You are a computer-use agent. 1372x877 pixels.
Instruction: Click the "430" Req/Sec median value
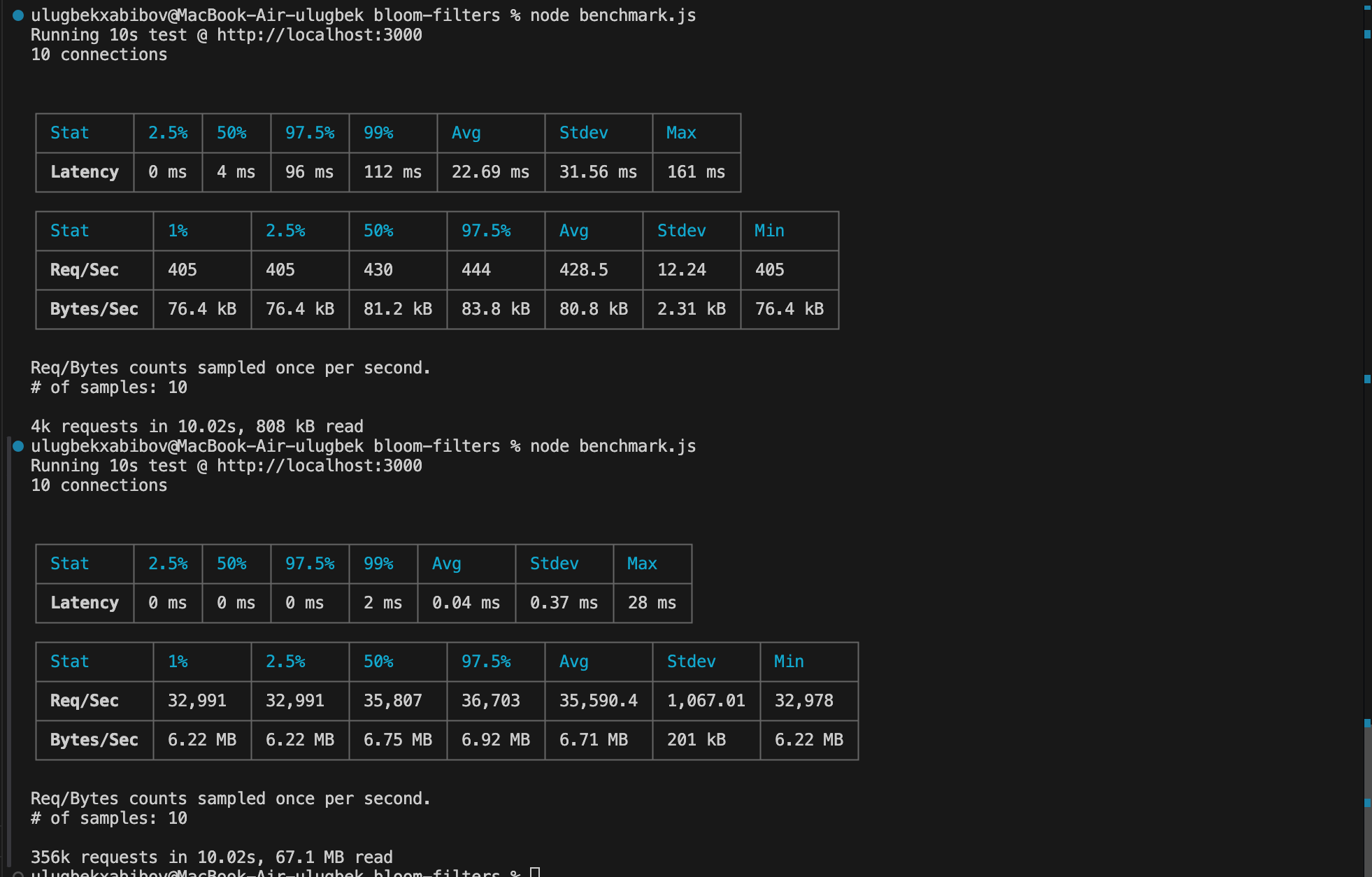pyautogui.click(x=378, y=270)
